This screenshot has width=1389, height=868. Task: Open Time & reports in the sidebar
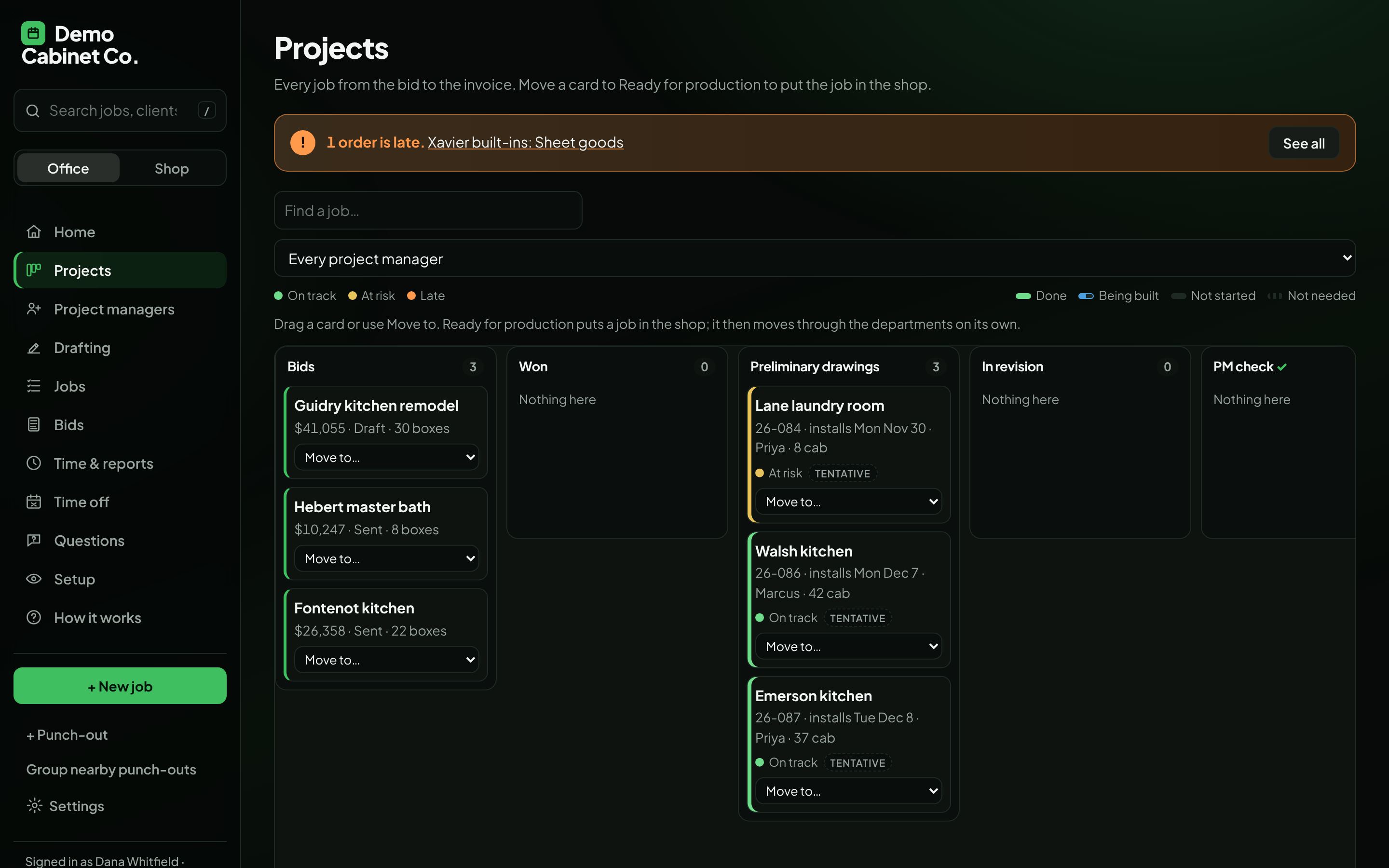tap(120, 463)
